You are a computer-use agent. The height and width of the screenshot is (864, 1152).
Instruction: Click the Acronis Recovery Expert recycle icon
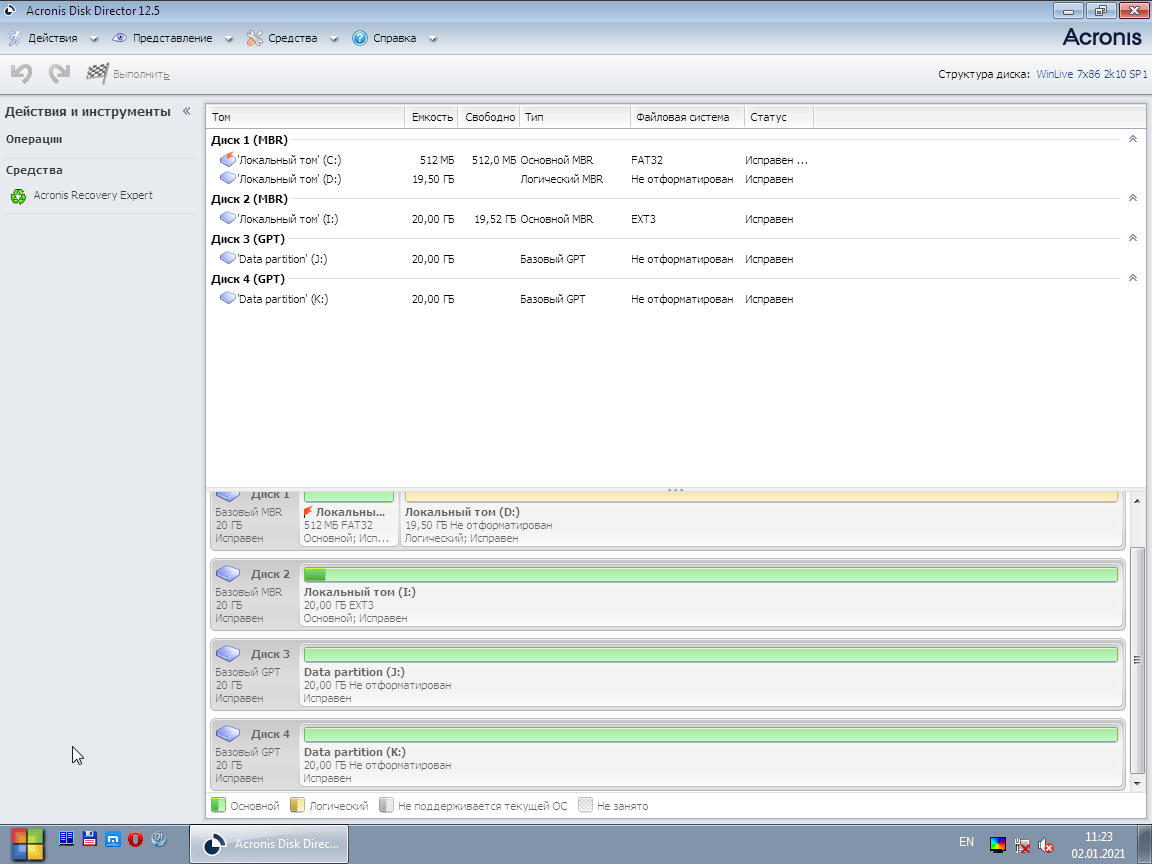(18, 196)
